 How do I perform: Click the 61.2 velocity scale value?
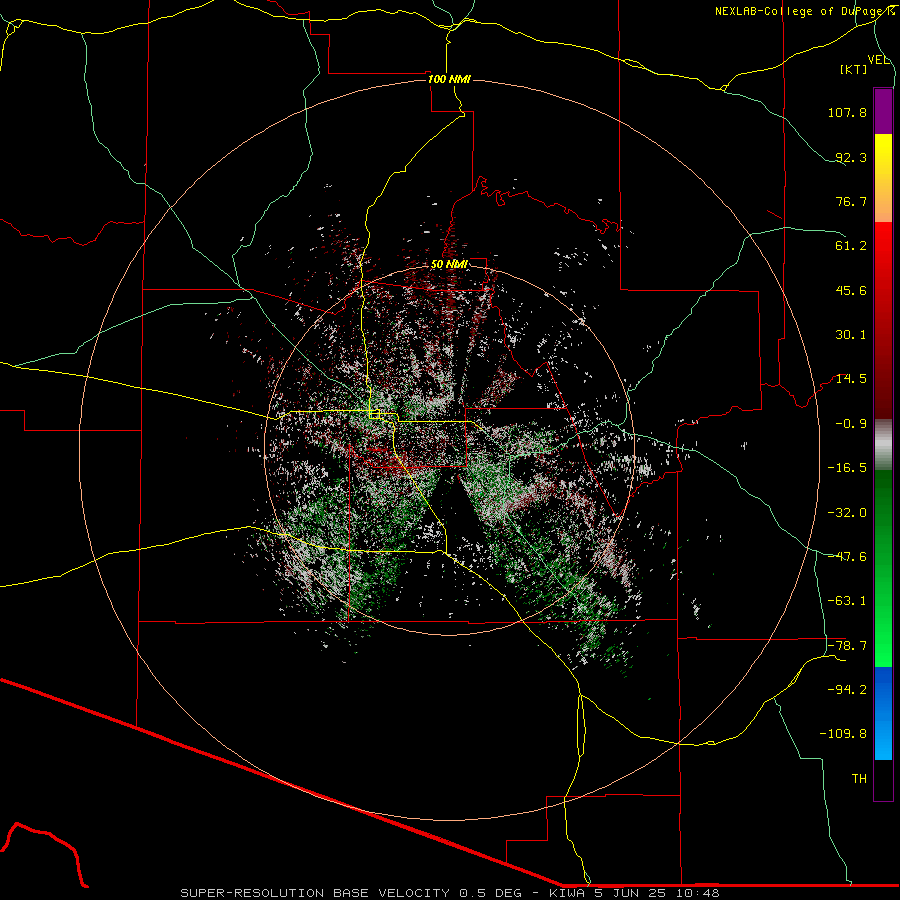pos(851,246)
